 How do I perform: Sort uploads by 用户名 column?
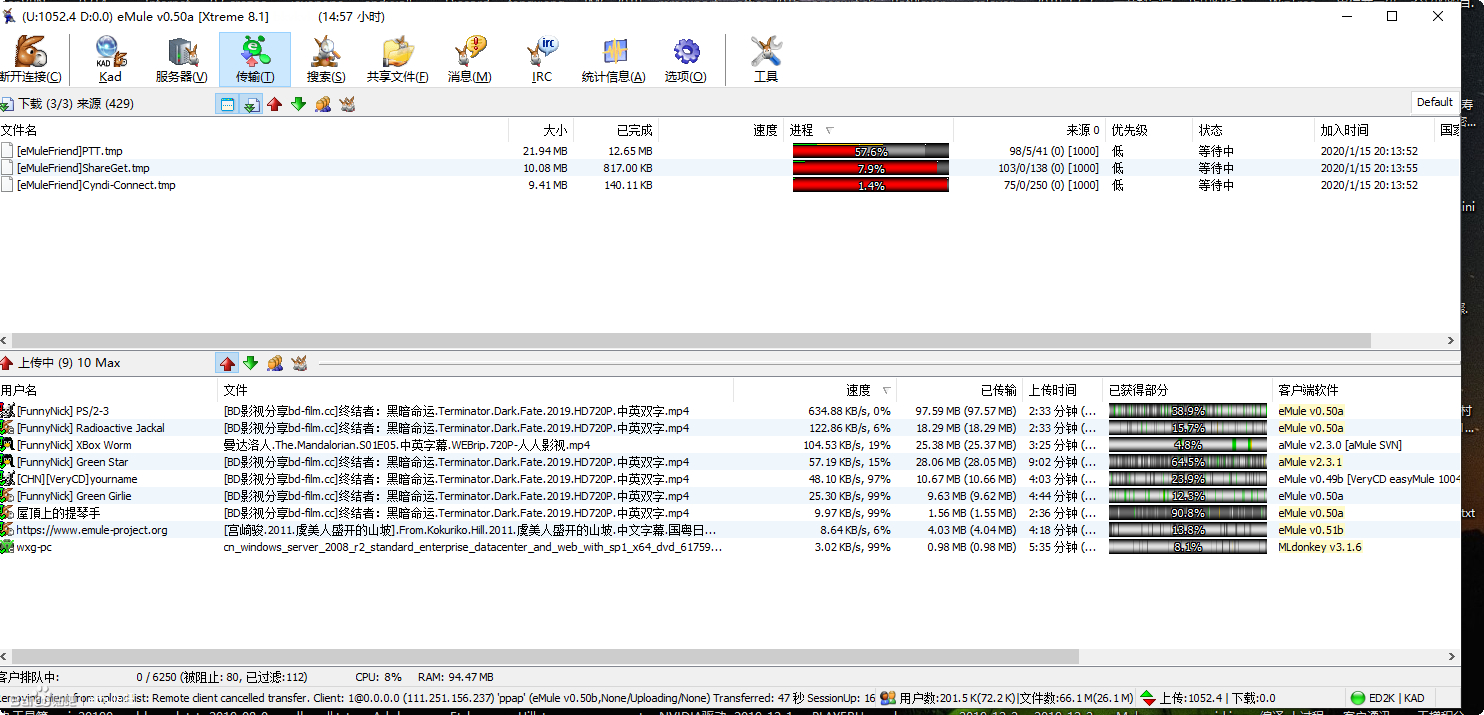[x=108, y=390]
